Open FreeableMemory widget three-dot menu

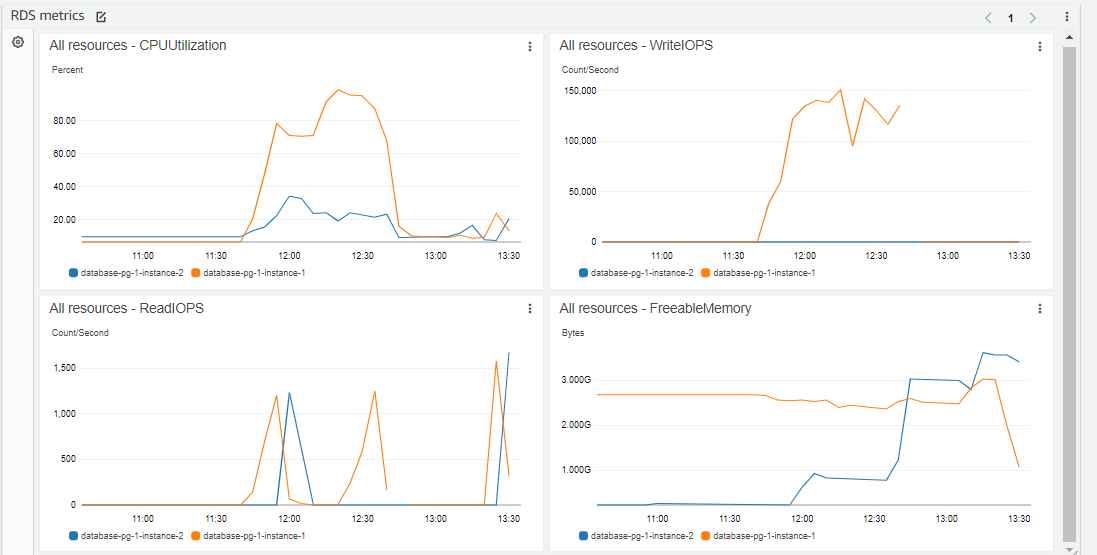(x=1040, y=309)
